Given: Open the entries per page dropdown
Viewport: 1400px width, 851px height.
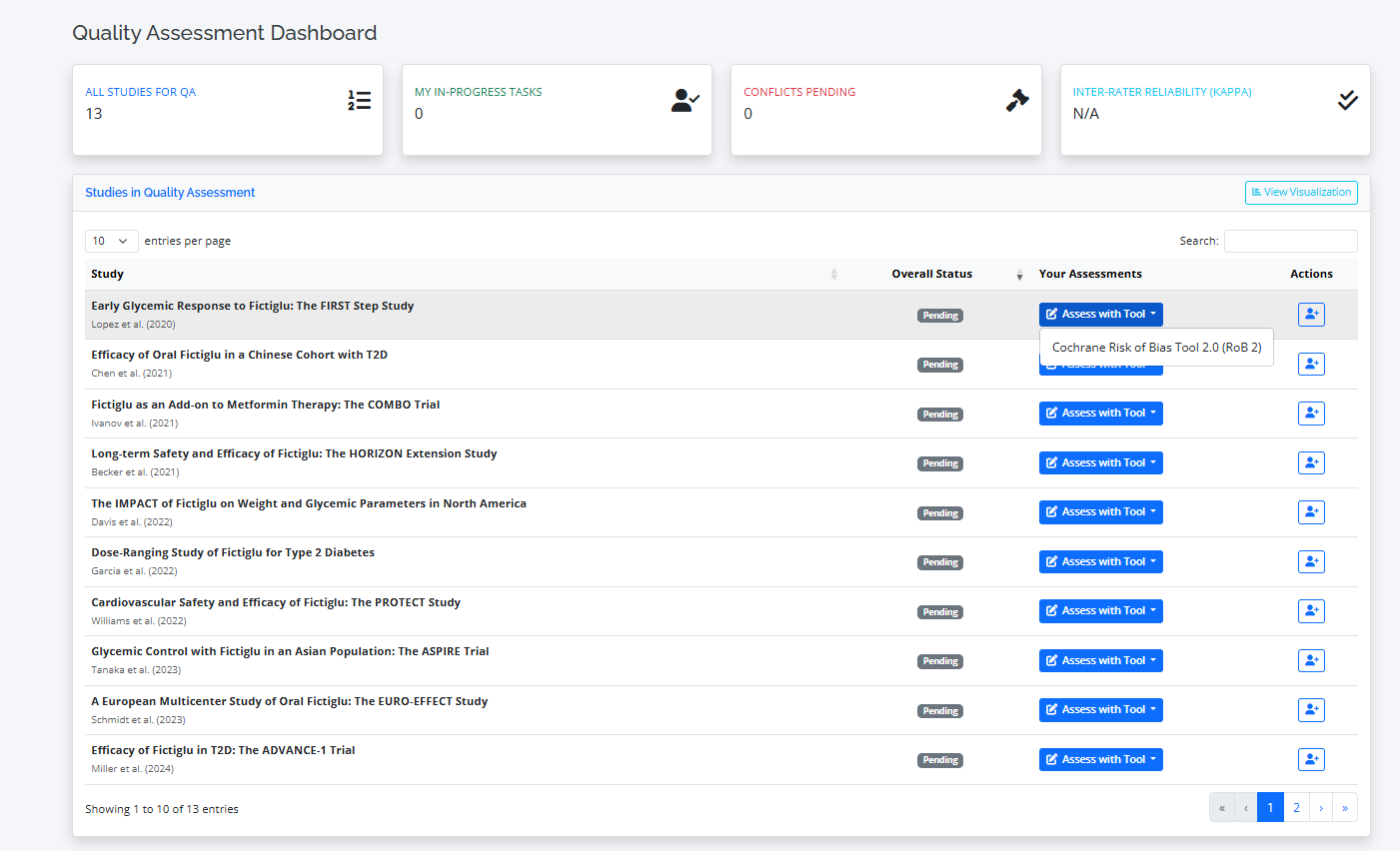Looking at the screenshot, I should click(x=111, y=241).
